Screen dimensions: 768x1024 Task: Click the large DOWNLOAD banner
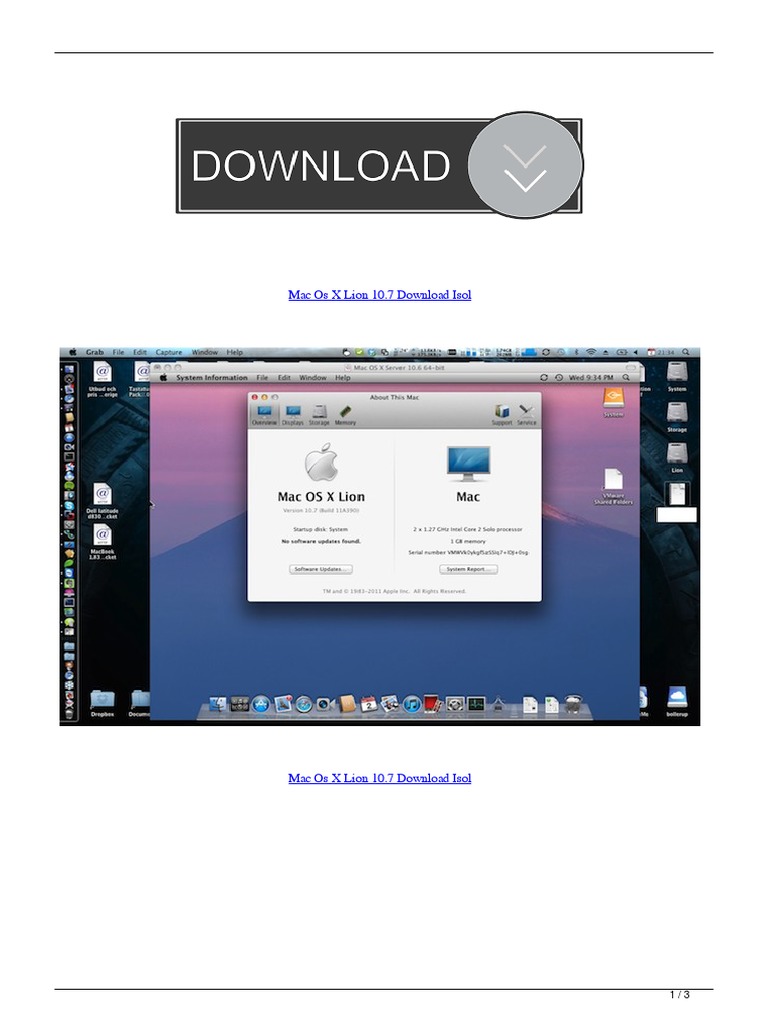click(379, 165)
